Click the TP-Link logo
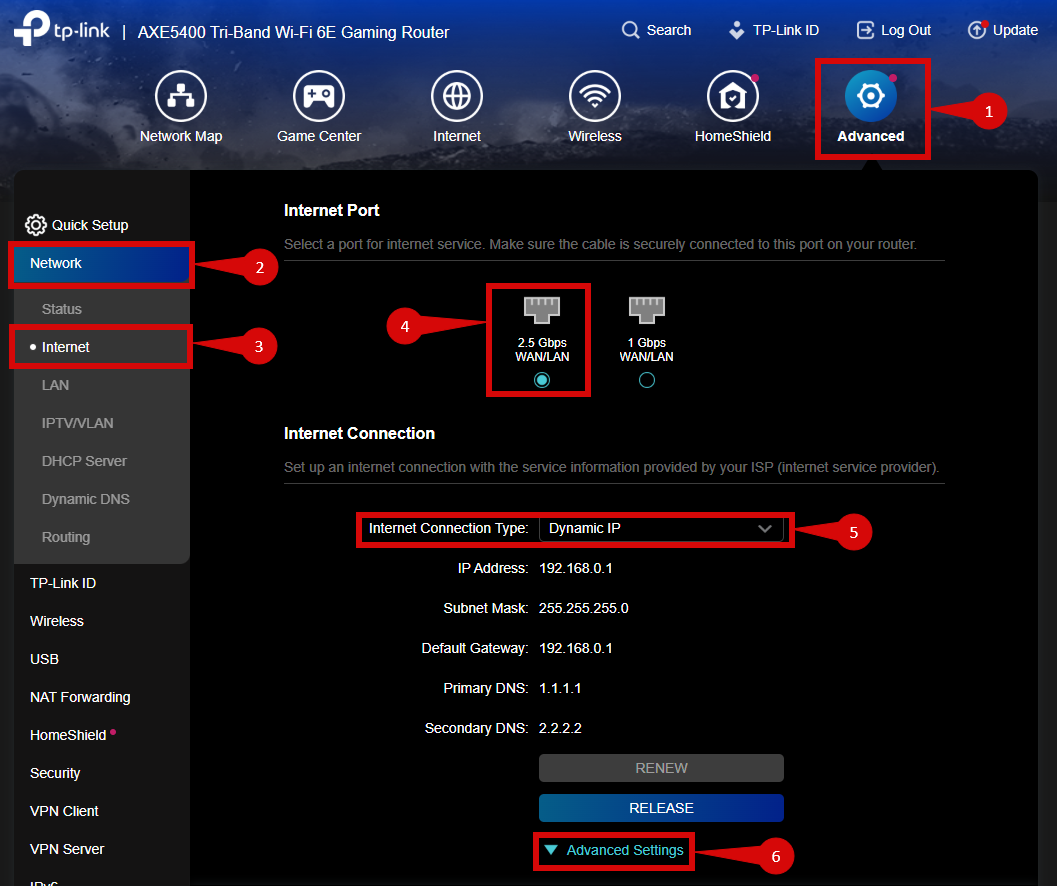Screen dimensions: 1057x886 [61, 28]
